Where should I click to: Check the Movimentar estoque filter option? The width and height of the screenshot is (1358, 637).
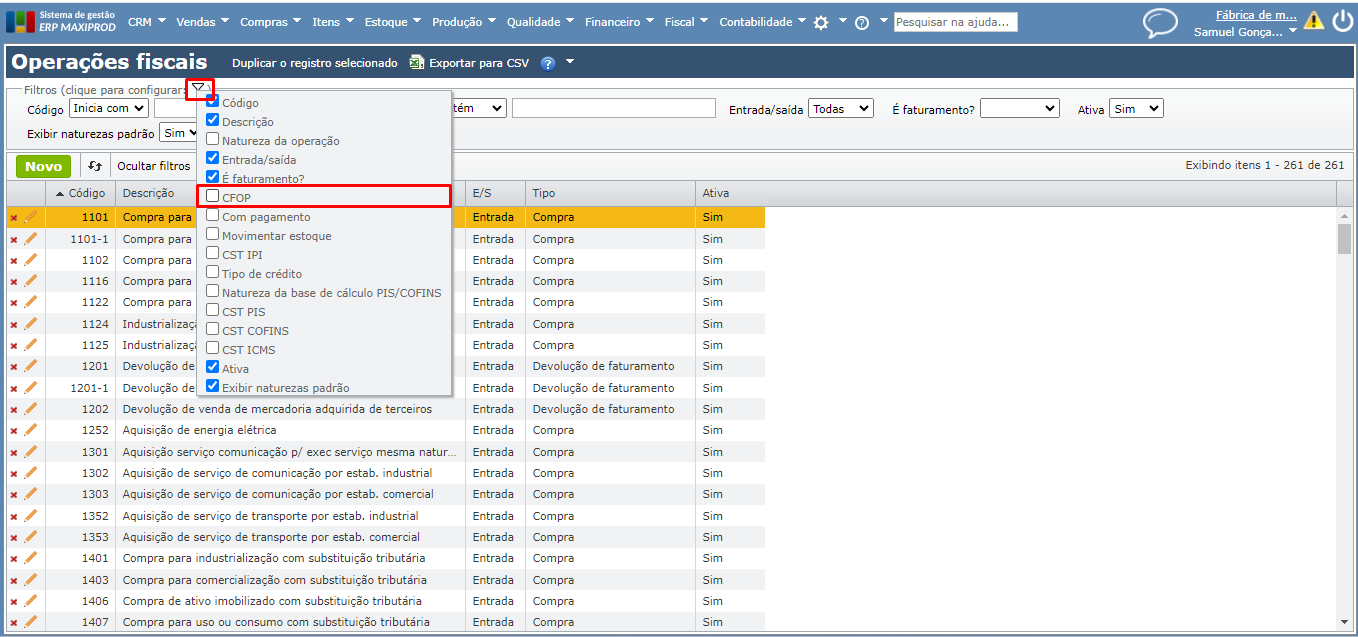click(x=213, y=235)
